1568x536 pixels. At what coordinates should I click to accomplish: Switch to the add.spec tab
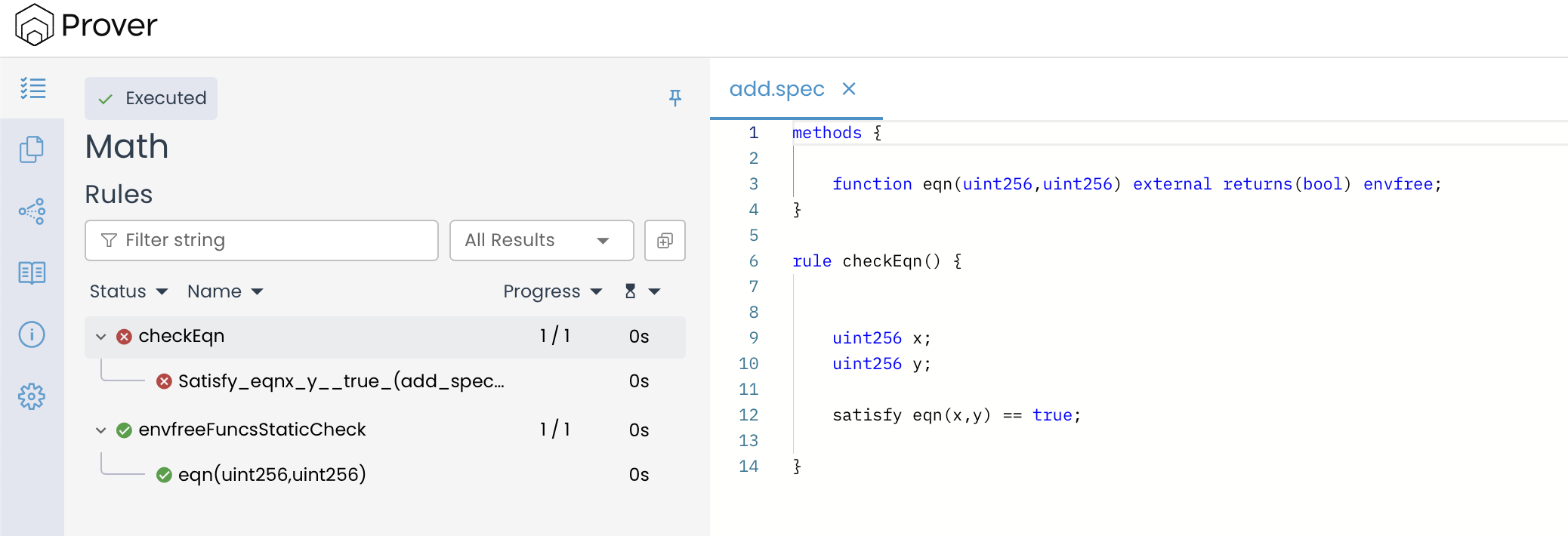pos(776,89)
